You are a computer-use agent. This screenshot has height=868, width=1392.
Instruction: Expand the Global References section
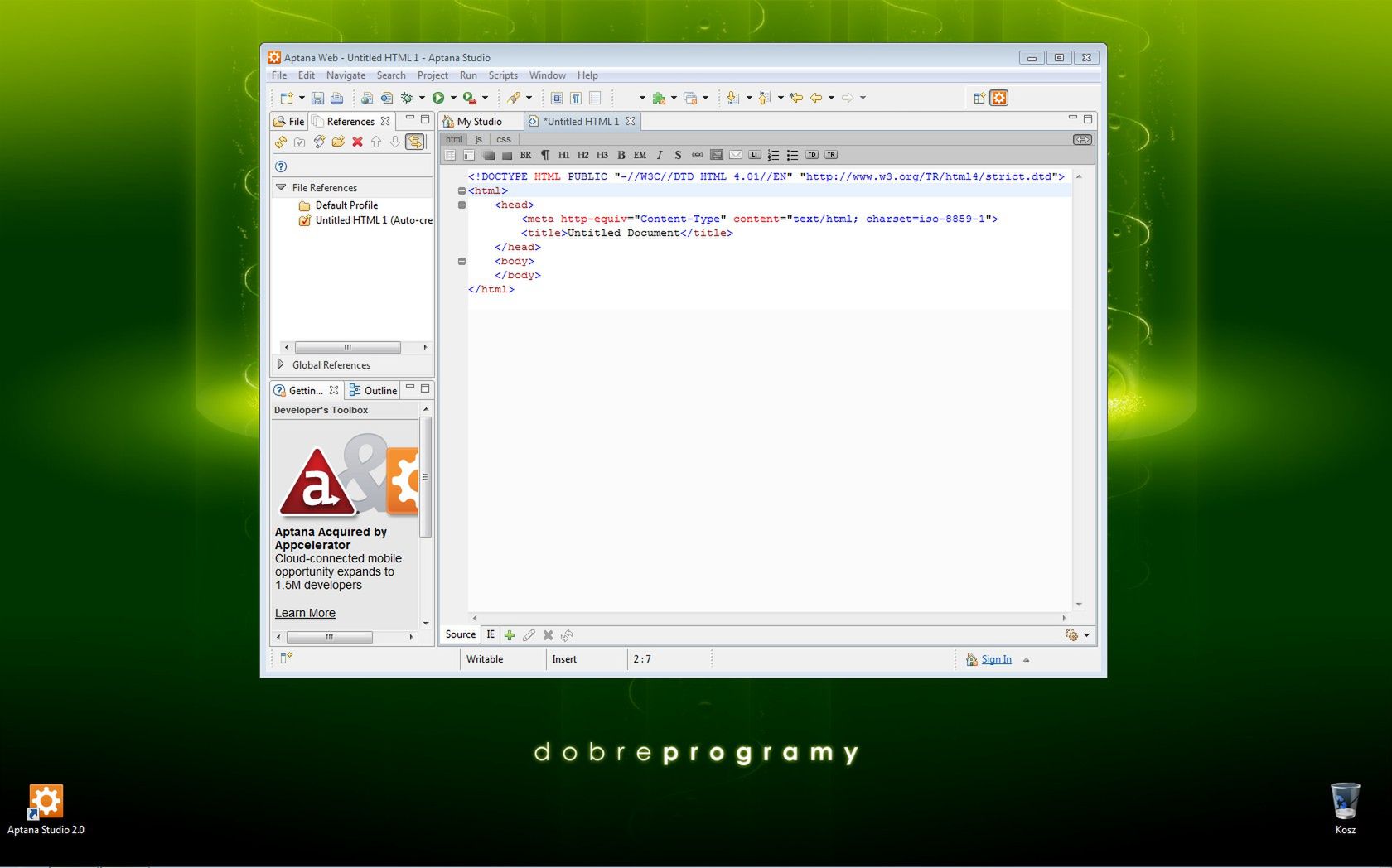pyautogui.click(x=280, y=364)
